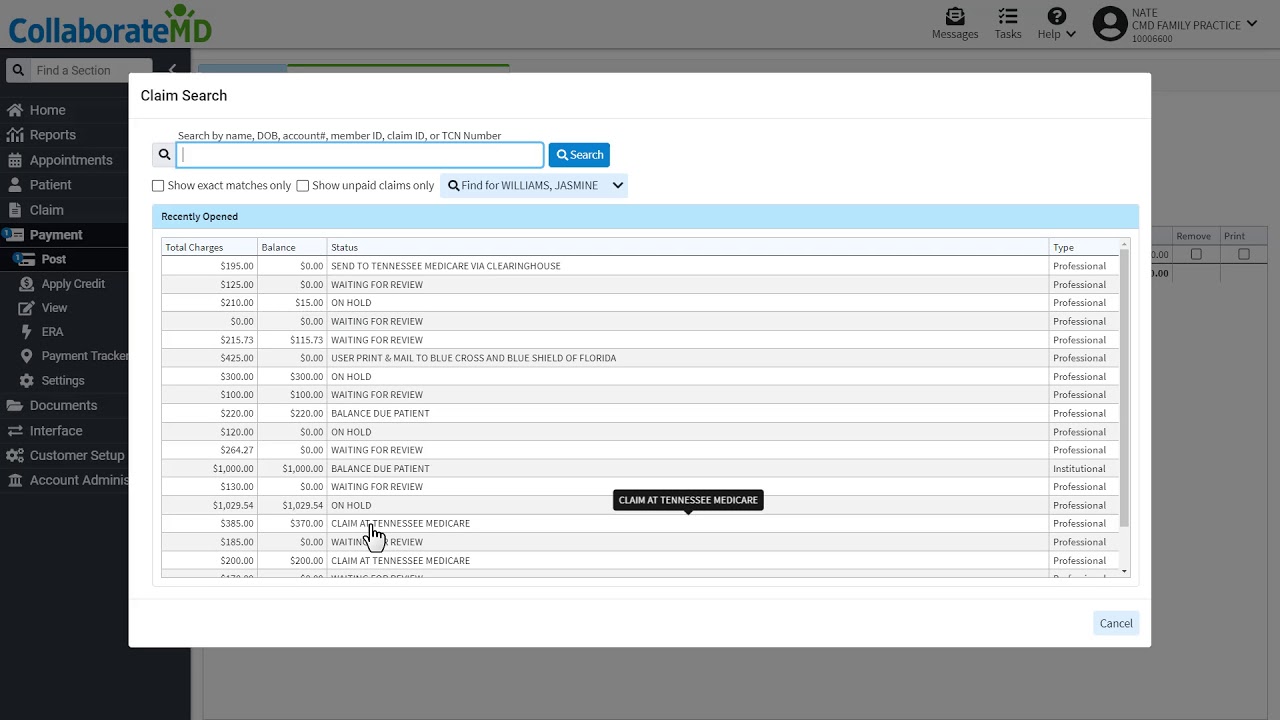1280x720 pixels.
Task: Click the user profile avatar icon
Action: tap(1110, 24)
